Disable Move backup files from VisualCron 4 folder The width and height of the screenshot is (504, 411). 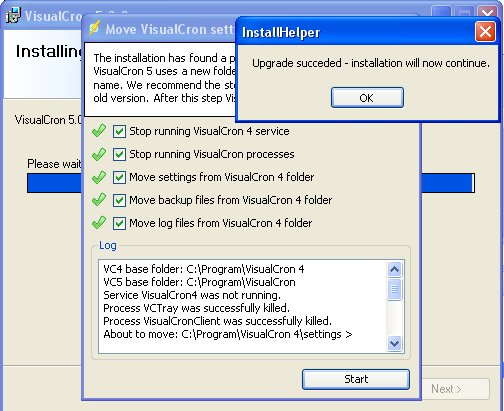[119, 201]
